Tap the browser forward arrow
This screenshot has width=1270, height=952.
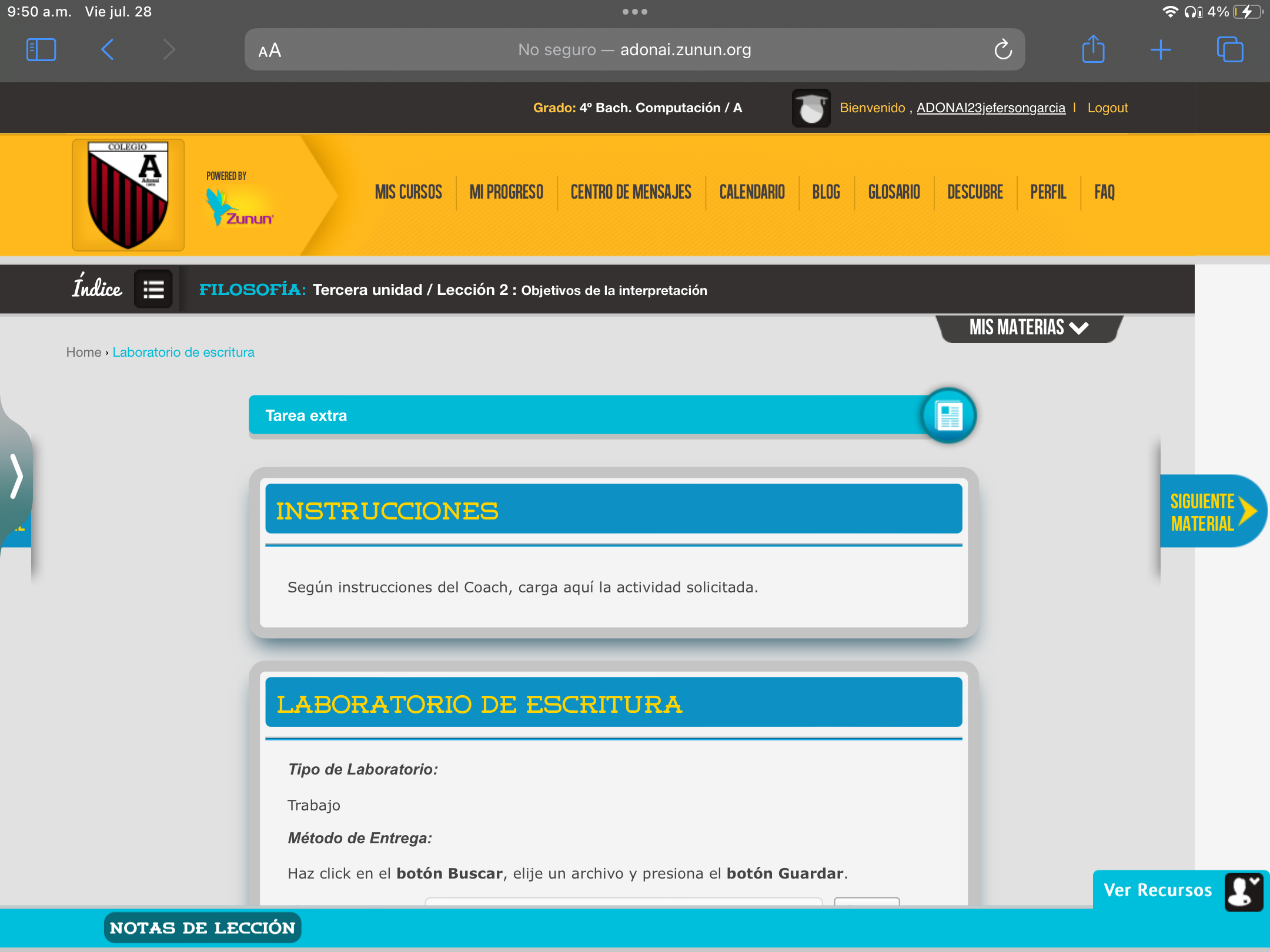[x=169, y=50]
